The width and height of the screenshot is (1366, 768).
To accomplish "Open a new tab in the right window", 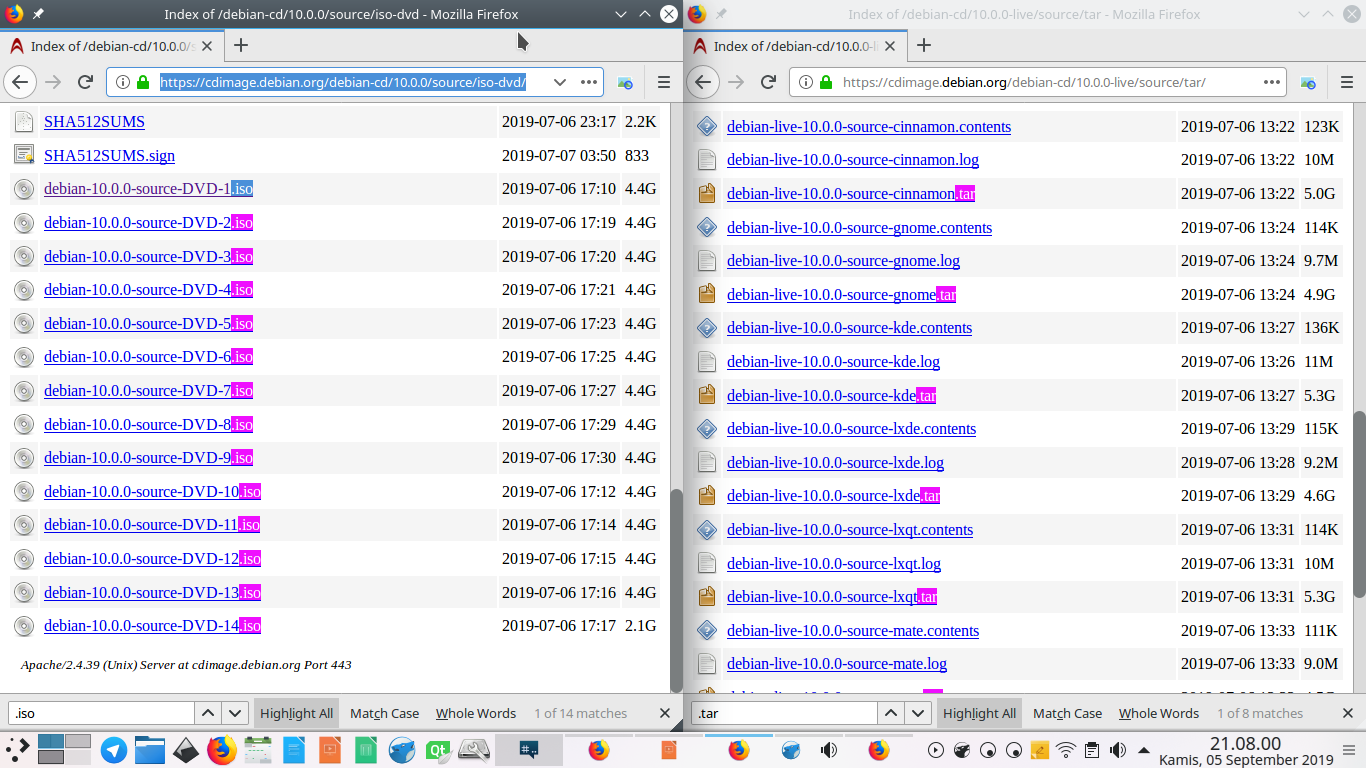I will click(924, 45).
